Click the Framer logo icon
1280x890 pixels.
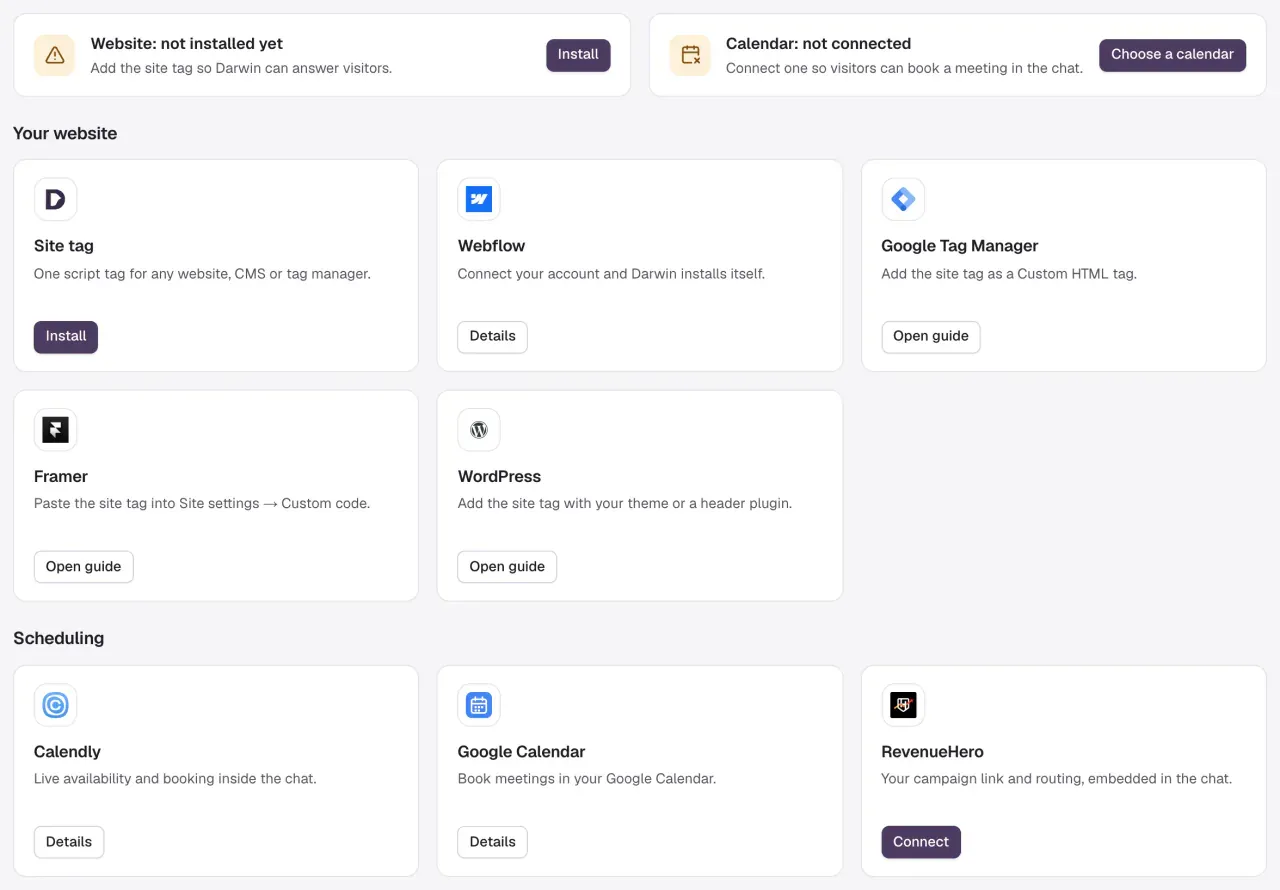point(55,430)
